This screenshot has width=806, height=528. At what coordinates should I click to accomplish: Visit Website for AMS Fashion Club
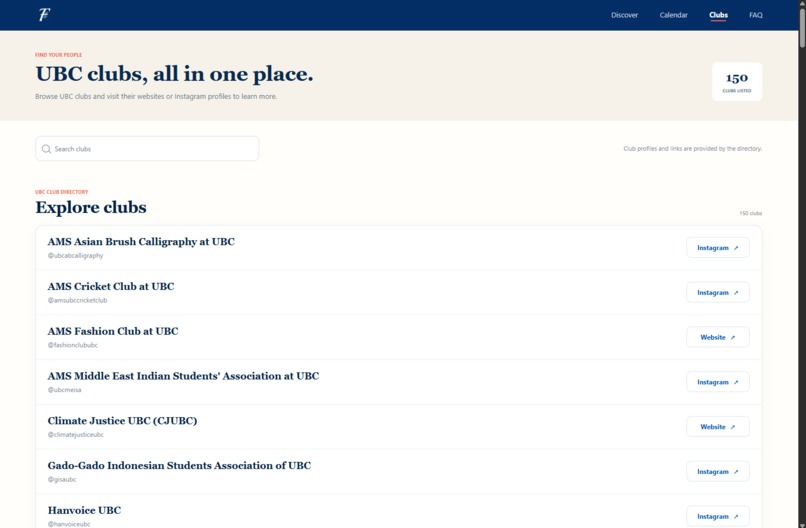click(718, 337)
